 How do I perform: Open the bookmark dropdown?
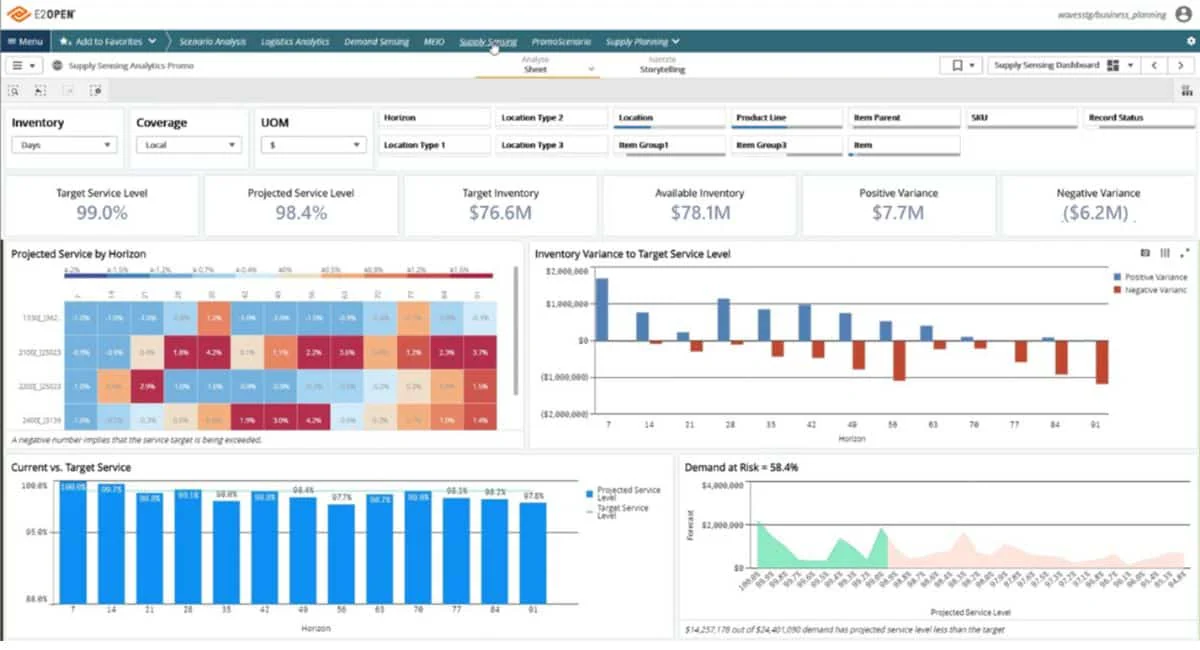tap(961, 65)
